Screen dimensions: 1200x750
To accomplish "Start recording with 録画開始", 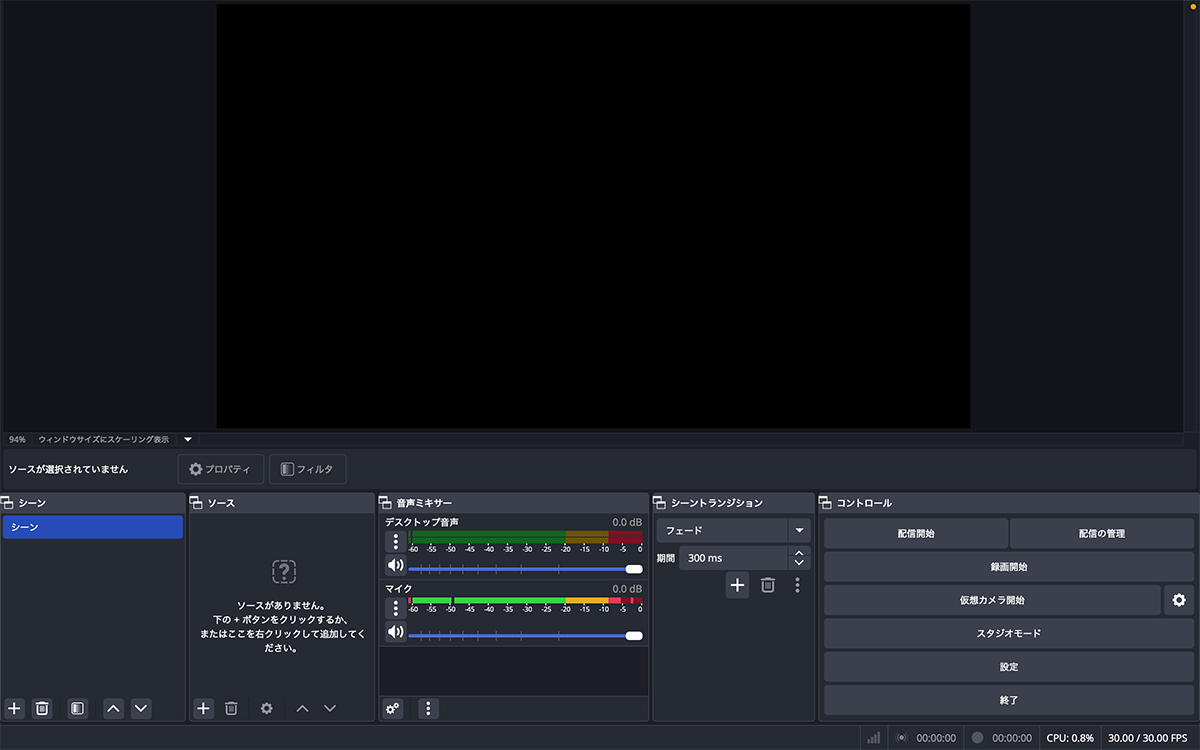I will (1009, 566).
